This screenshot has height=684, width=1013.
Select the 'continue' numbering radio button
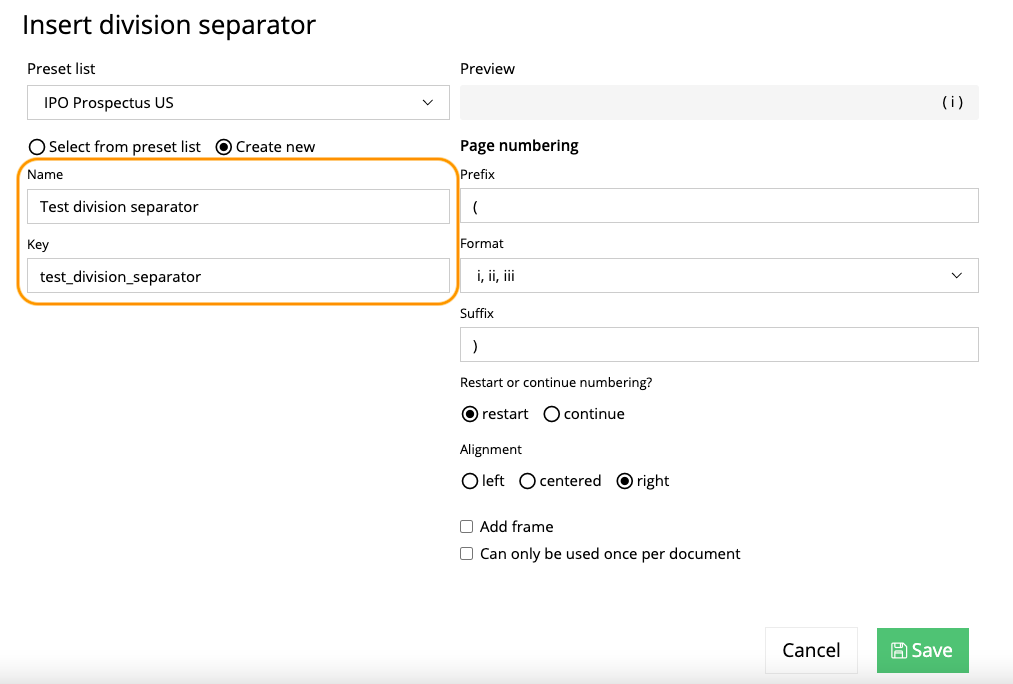tap(551, 414)
